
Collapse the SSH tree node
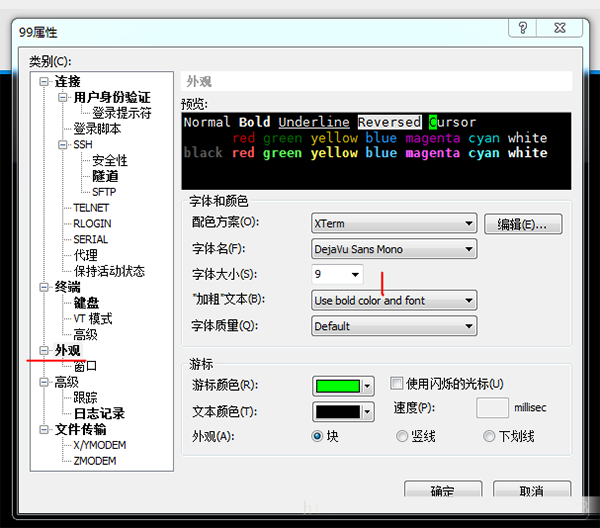(x=63, y=145)
